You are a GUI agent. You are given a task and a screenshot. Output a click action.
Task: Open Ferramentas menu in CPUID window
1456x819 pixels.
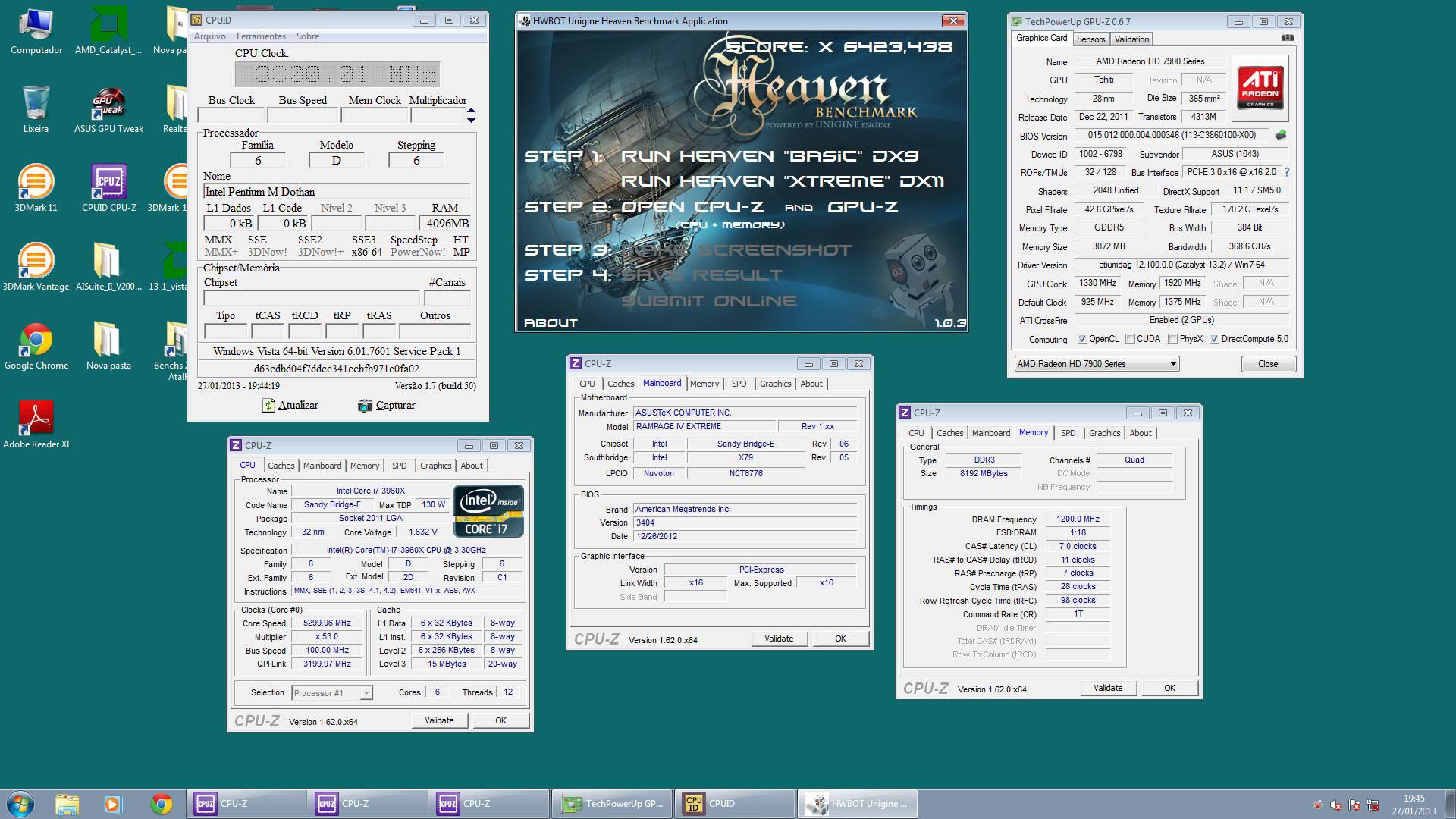pos(261,36)
